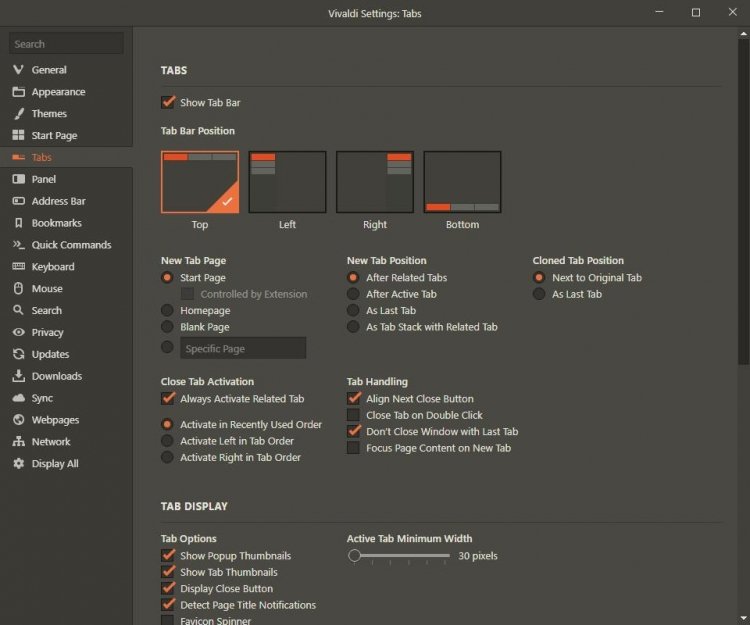Click the Tabs icon in sidebar
The height and width of the screenshot is (625, 750).
[18, 157]
